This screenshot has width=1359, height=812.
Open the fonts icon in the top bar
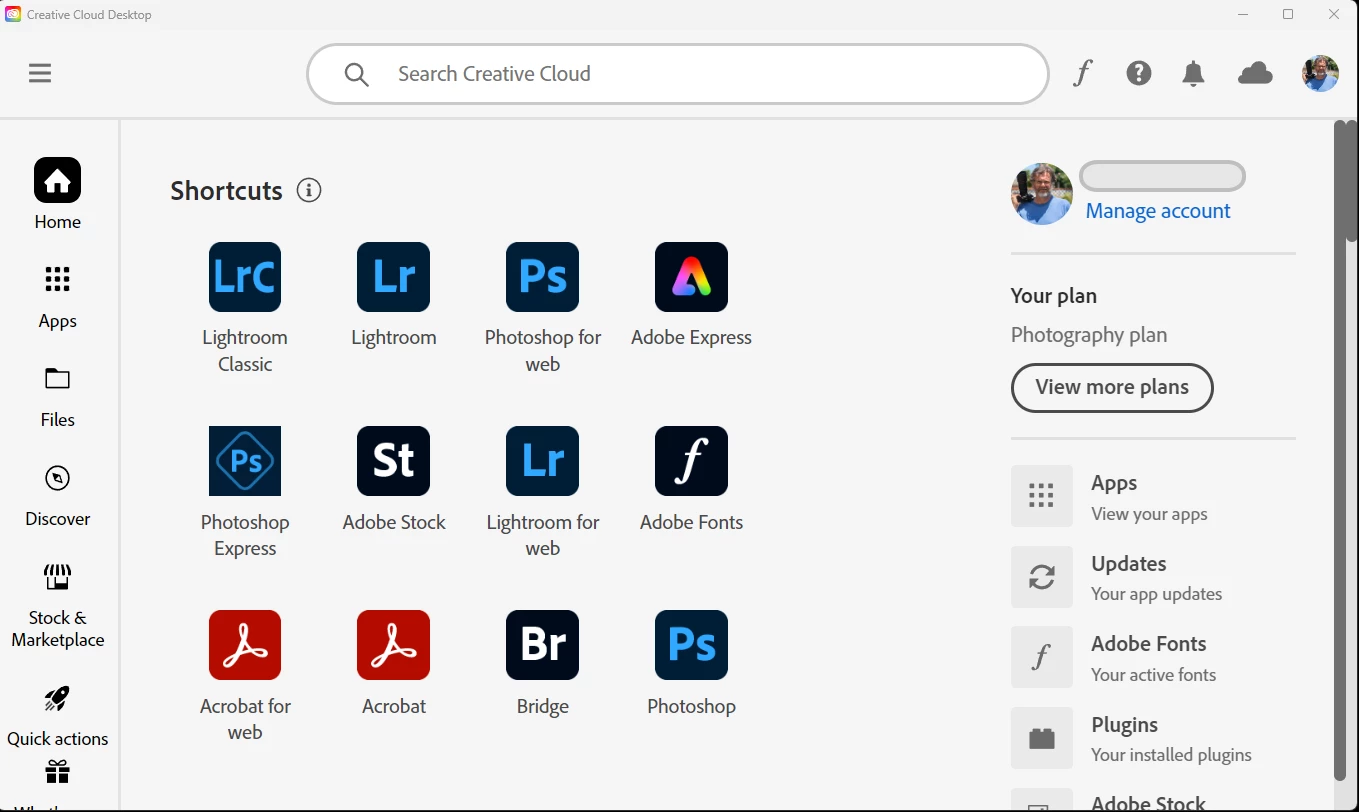1082,73
